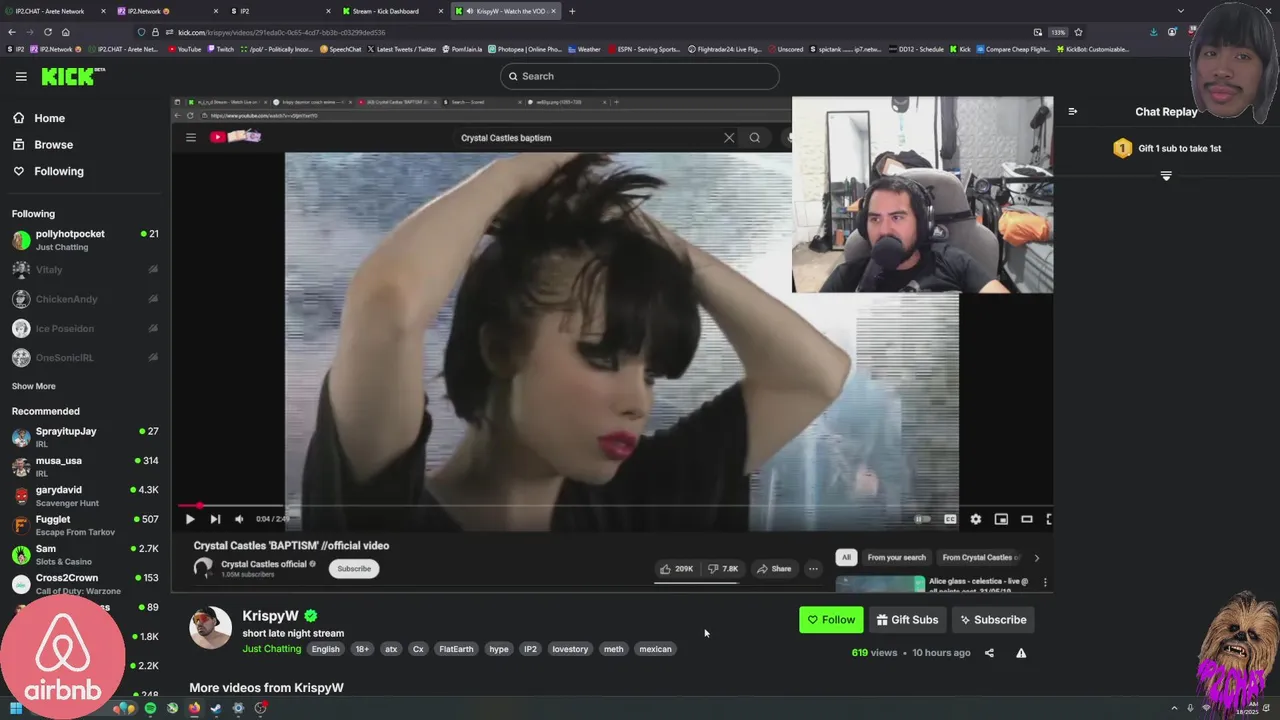Image resolution: width=1280 pixels, height=720 pixels.
Task: Reload the current page
Action: (47, 32)
